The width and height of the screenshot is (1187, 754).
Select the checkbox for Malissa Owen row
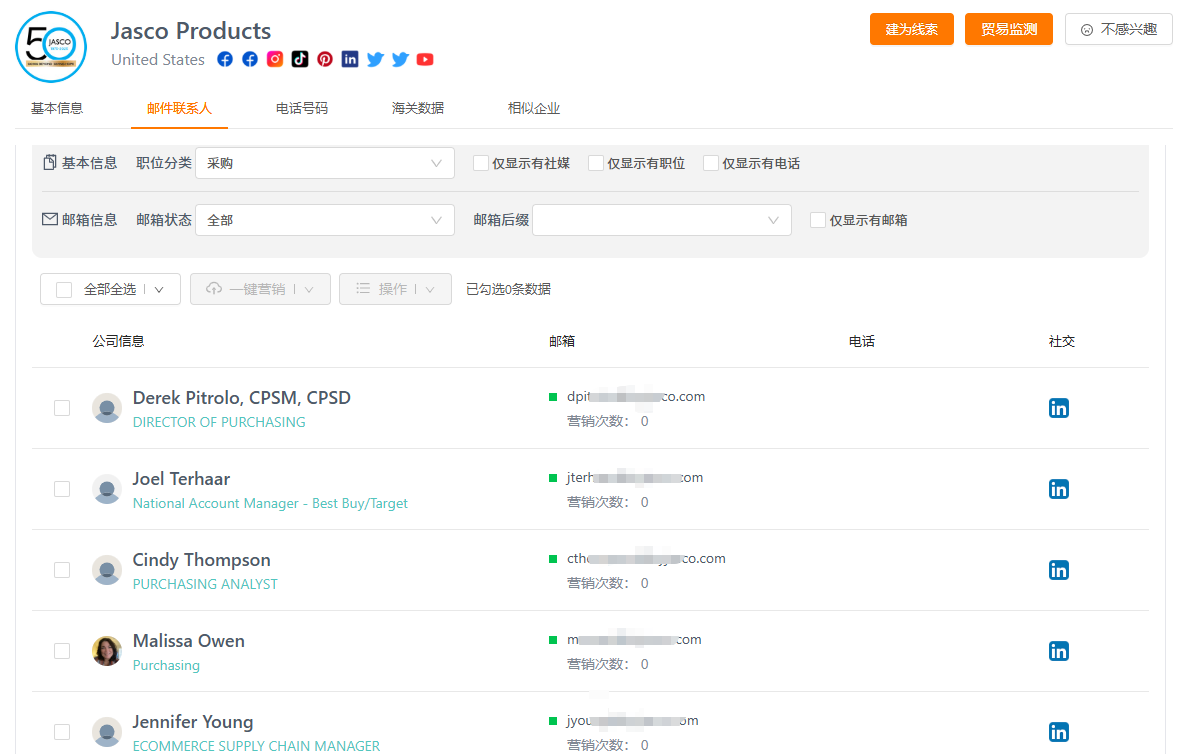pos(62,651)
